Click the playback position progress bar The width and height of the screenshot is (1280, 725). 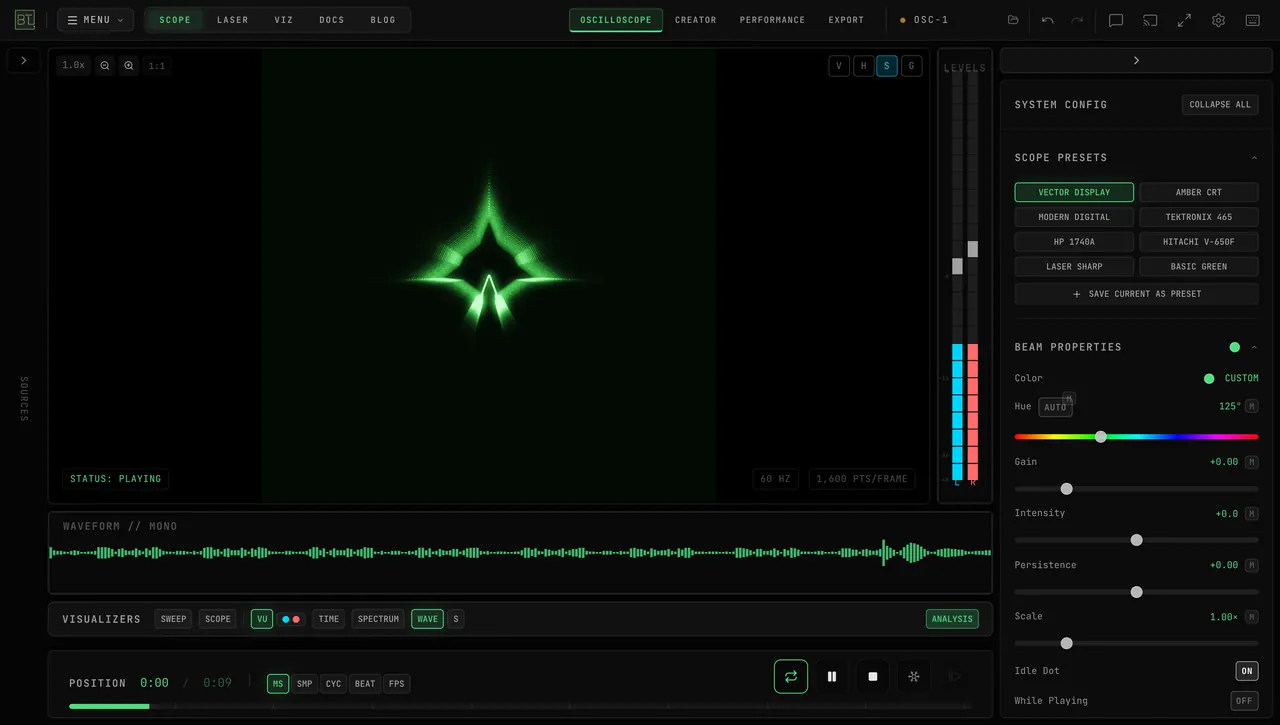tap(520, 706)
